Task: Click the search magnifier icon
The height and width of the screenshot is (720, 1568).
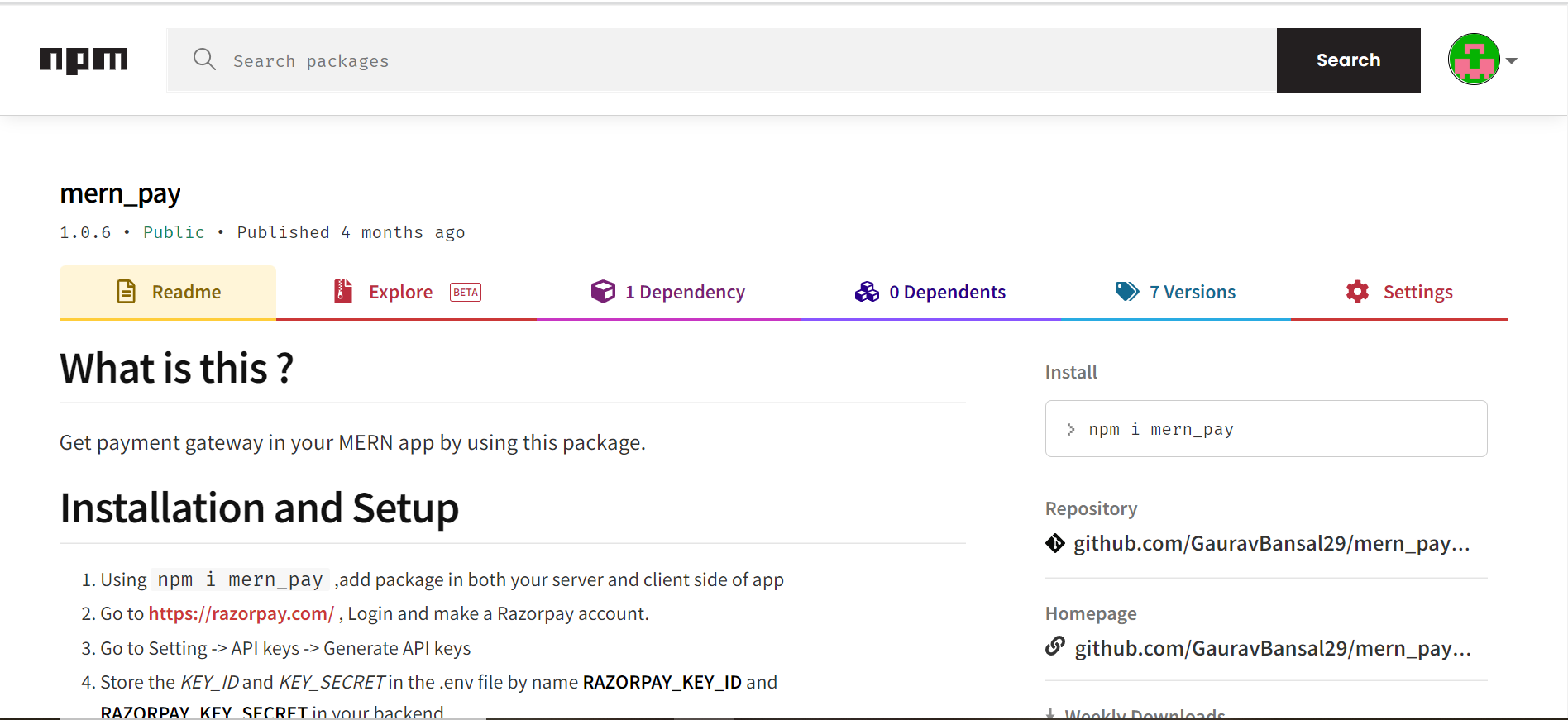Action: [204, 60]
